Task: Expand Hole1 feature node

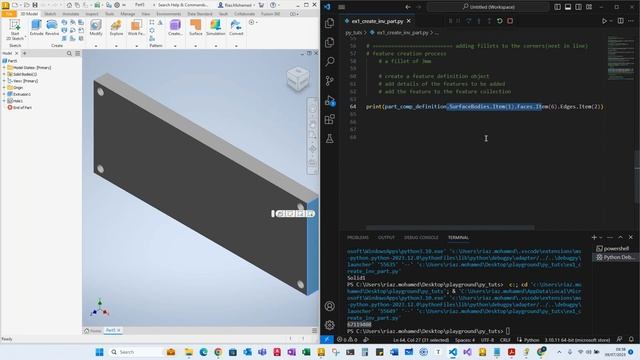Action: coord(4,100)
